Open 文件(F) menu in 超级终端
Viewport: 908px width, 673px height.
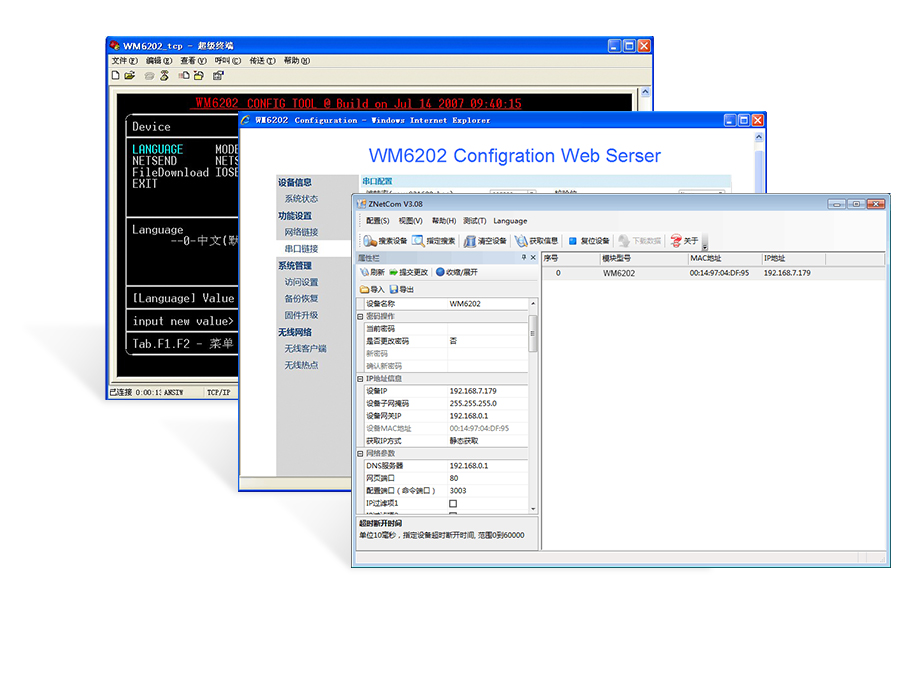click(x=125, y=61)
